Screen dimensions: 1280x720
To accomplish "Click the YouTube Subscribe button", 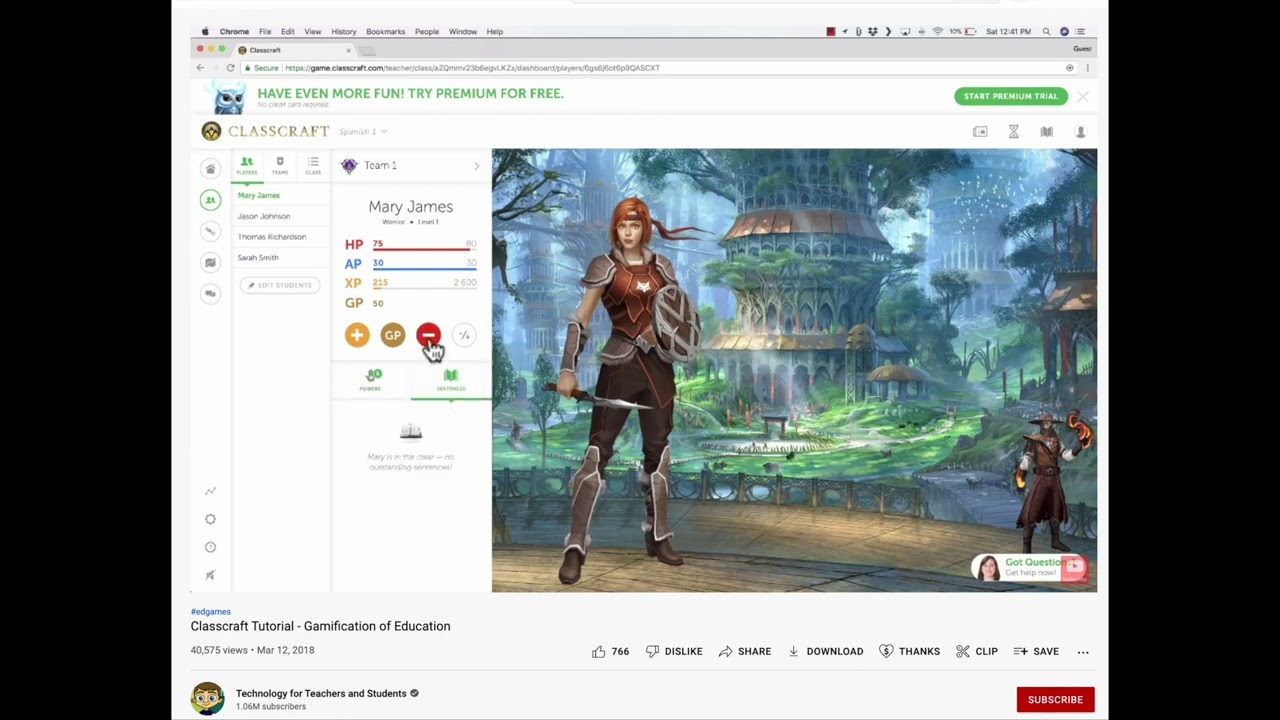I will click(1055, 699).
